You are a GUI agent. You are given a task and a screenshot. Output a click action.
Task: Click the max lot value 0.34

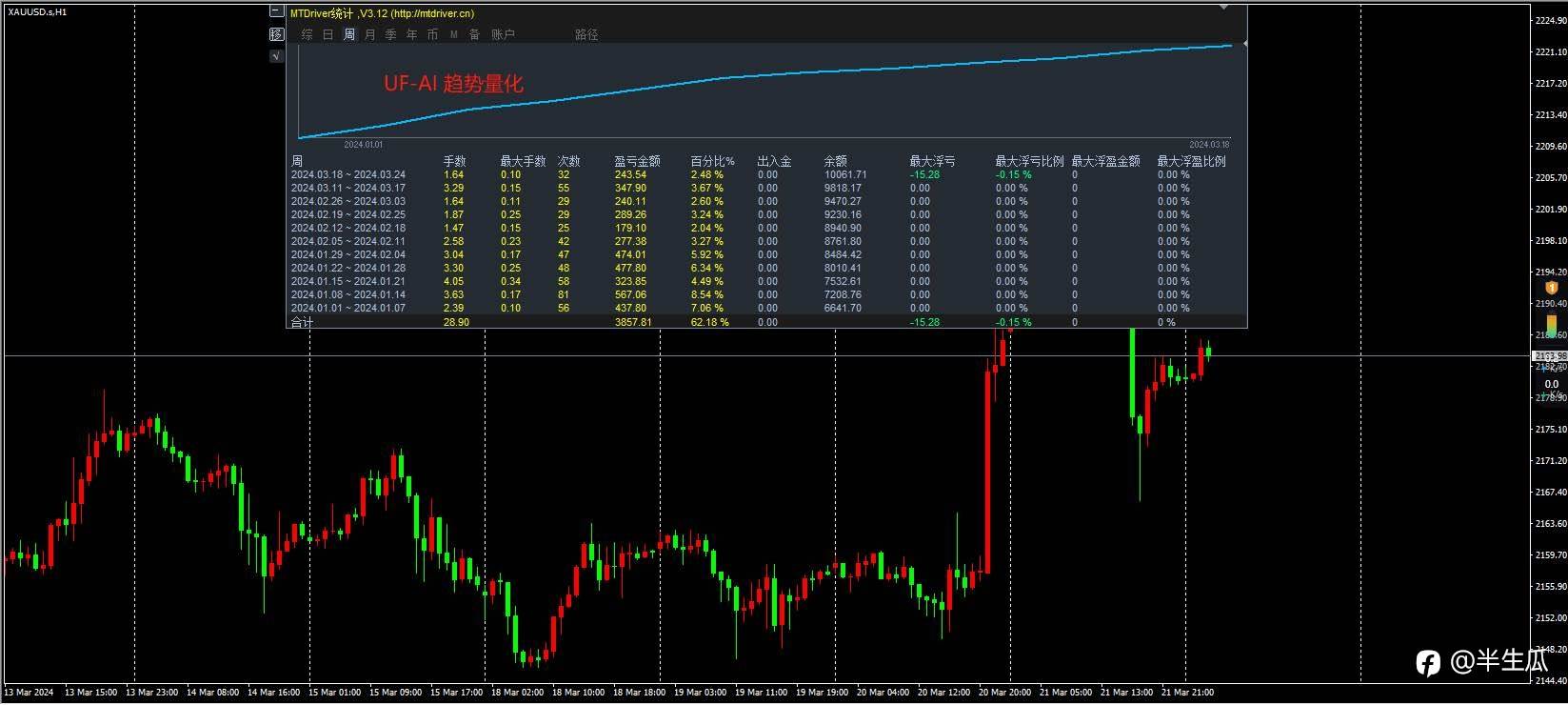[510, 281]
